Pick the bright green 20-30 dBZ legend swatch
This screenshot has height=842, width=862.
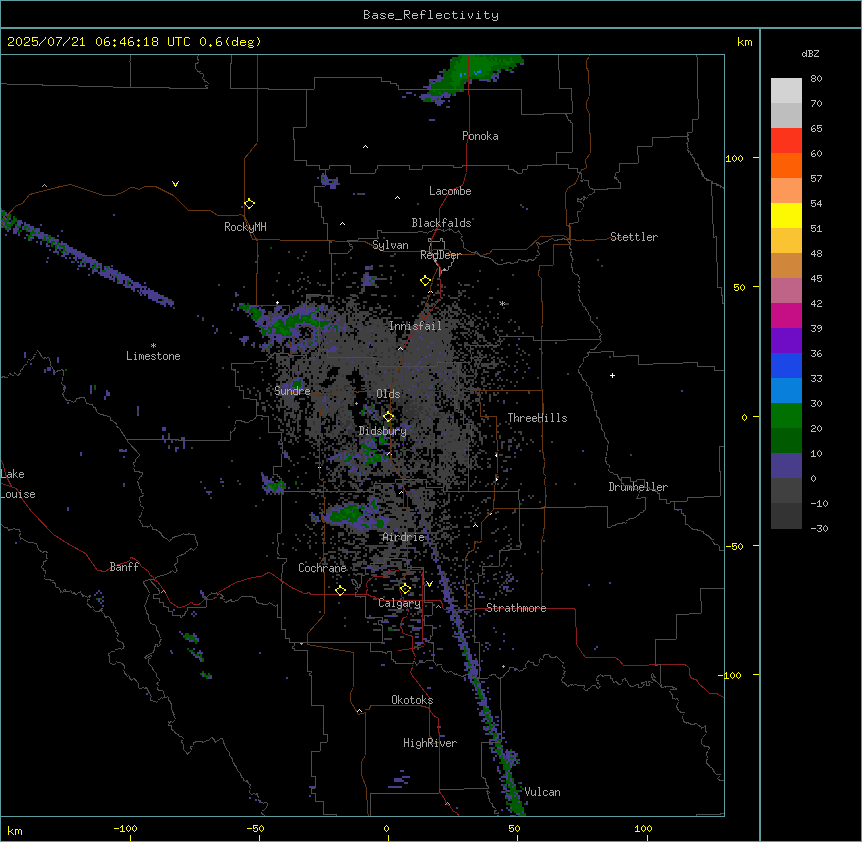[x=786, y=416]
